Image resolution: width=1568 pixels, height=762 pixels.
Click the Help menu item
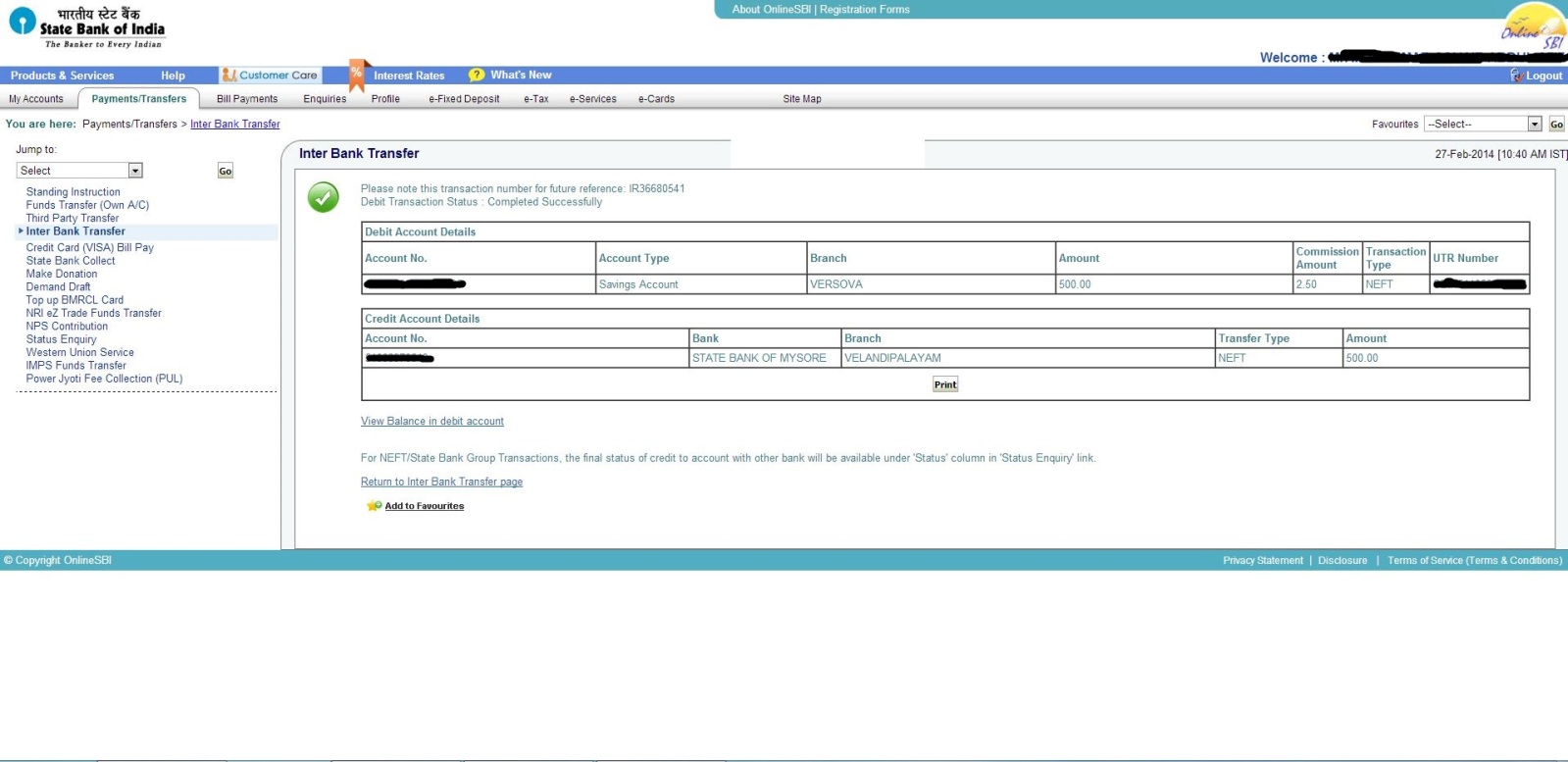click(173, 76)
